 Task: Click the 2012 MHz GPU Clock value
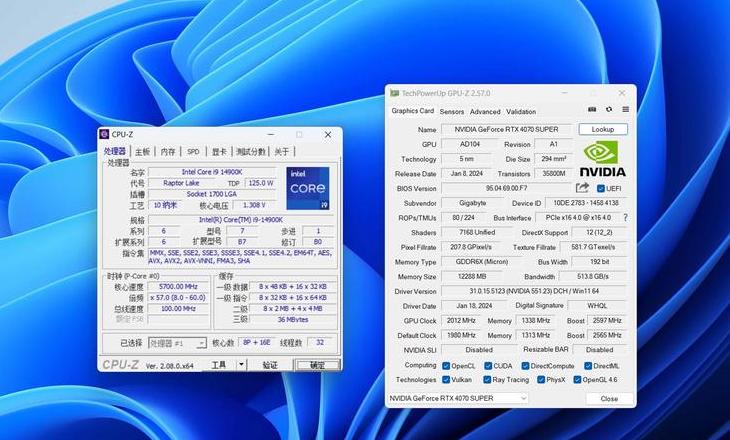pyautogui.click(x=461, y=321)
